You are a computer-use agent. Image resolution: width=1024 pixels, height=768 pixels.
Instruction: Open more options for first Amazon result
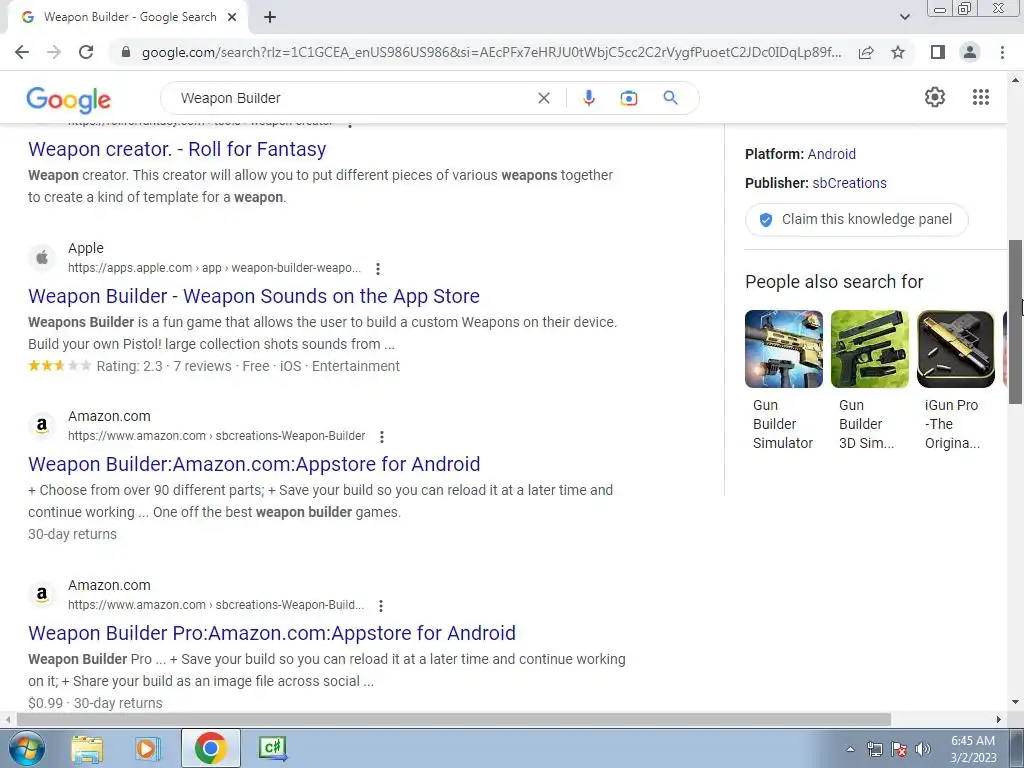[x=382, y=436]
